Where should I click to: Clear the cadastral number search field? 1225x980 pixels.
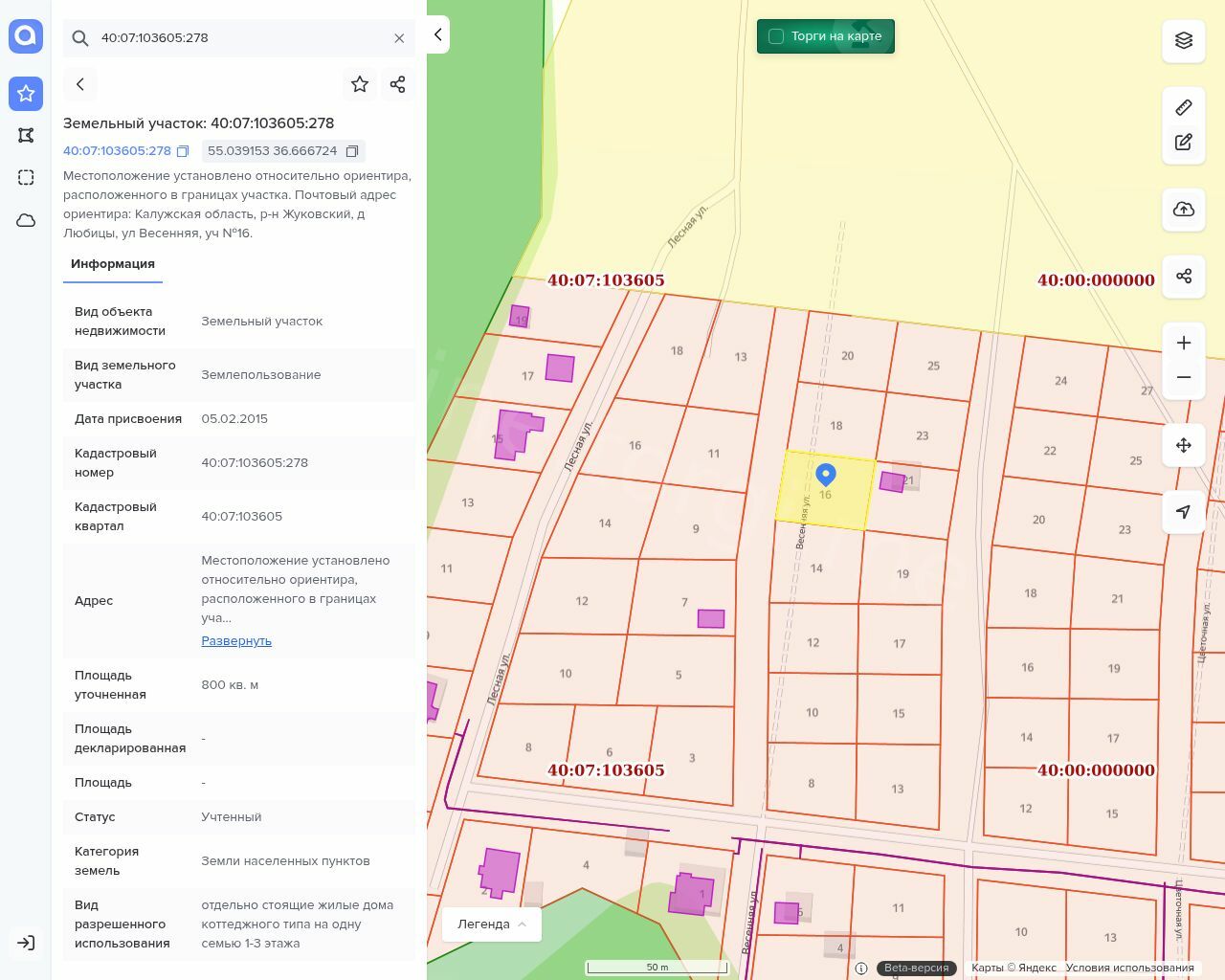point(399,38)
